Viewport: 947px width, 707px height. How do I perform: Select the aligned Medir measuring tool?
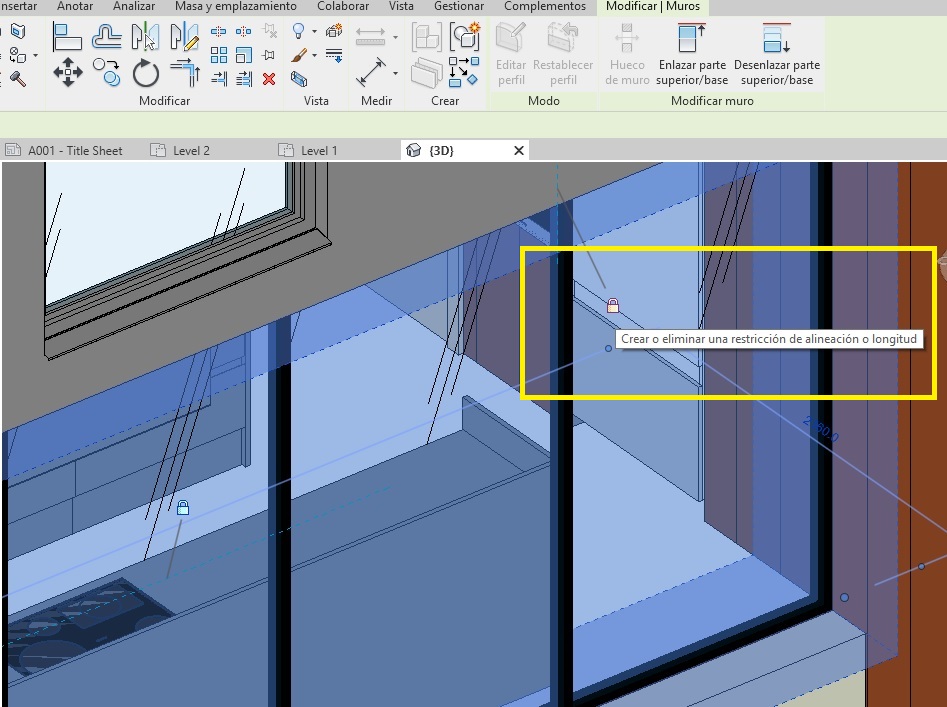373,69
